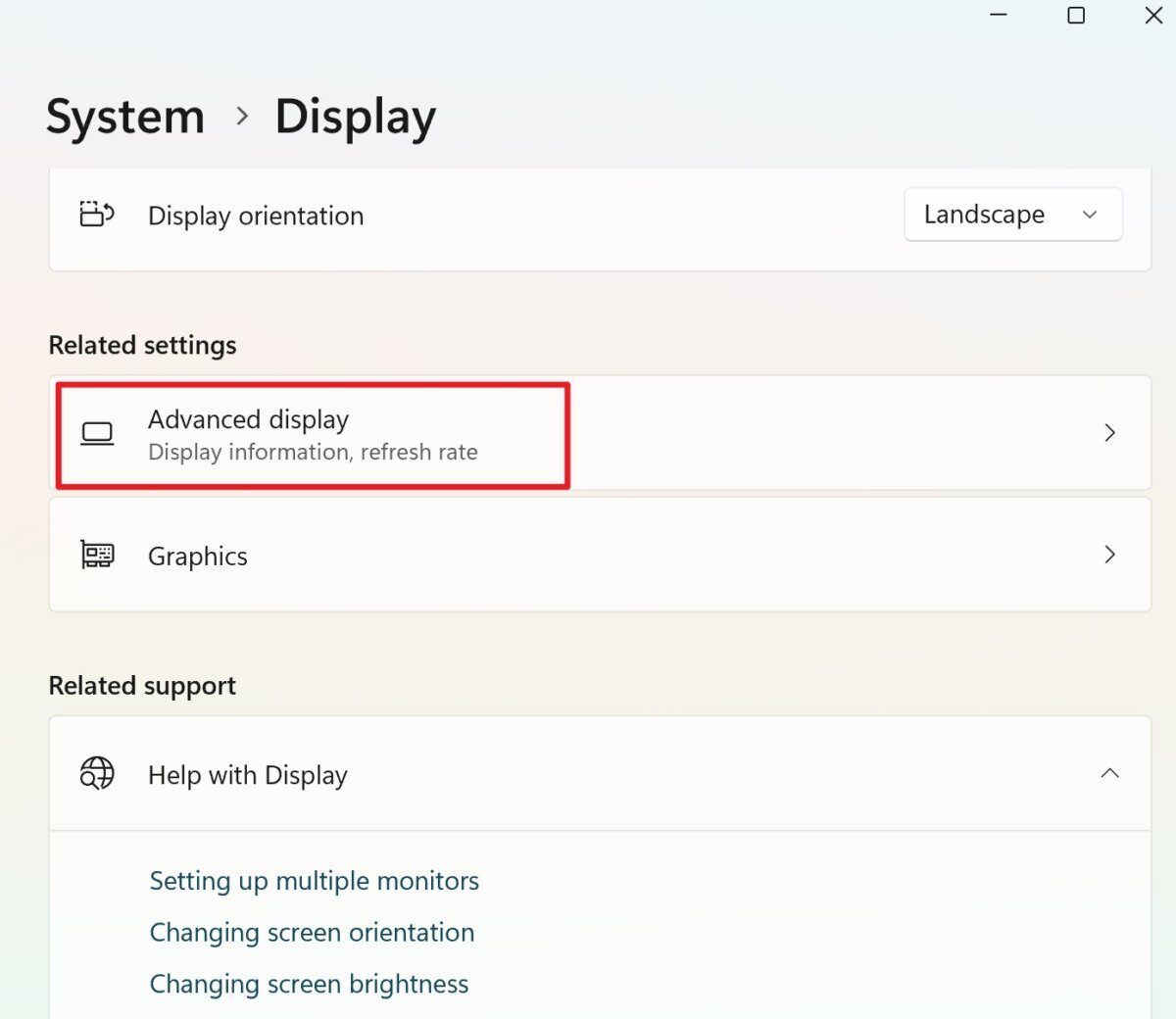
Task: Navigate back to System settings
Action: click(124, 116)
